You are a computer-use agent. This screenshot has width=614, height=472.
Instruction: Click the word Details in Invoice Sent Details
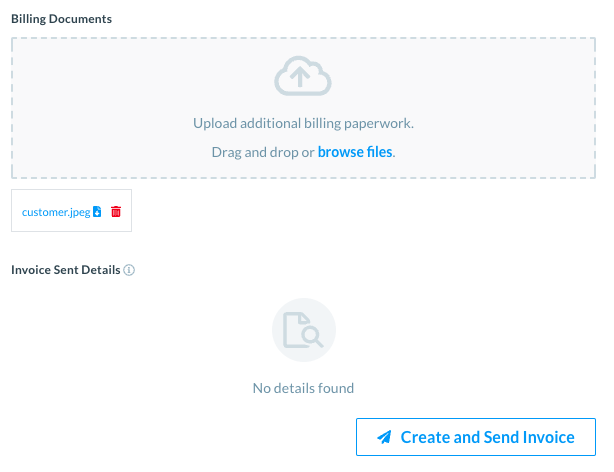tap(101, 270)
